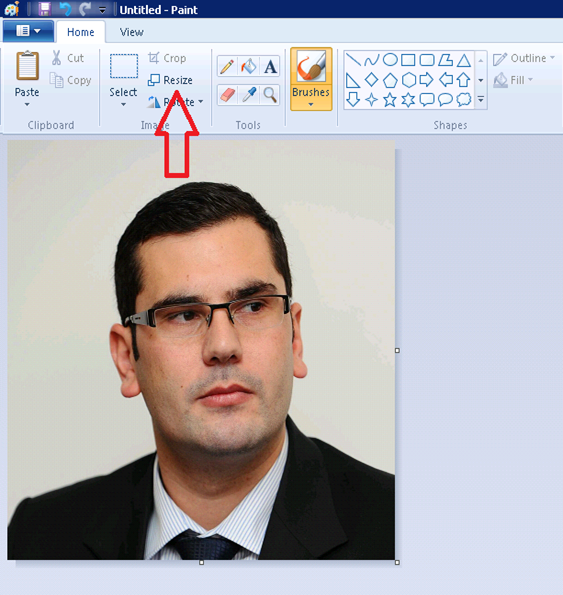Image resolution: width=563 pixels, height=595 pixels.
Task: Switch to the View tab
Action: [132, 32]
